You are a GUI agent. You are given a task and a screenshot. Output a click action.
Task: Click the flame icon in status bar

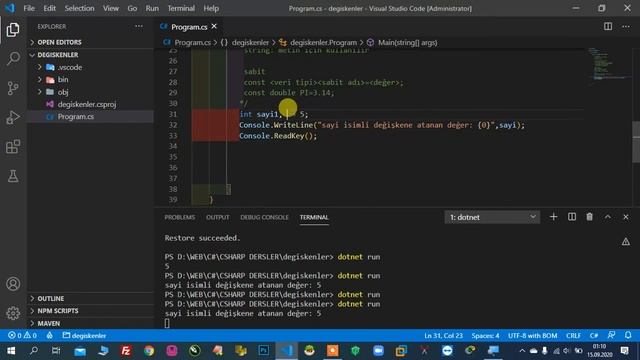pos(49,336)
